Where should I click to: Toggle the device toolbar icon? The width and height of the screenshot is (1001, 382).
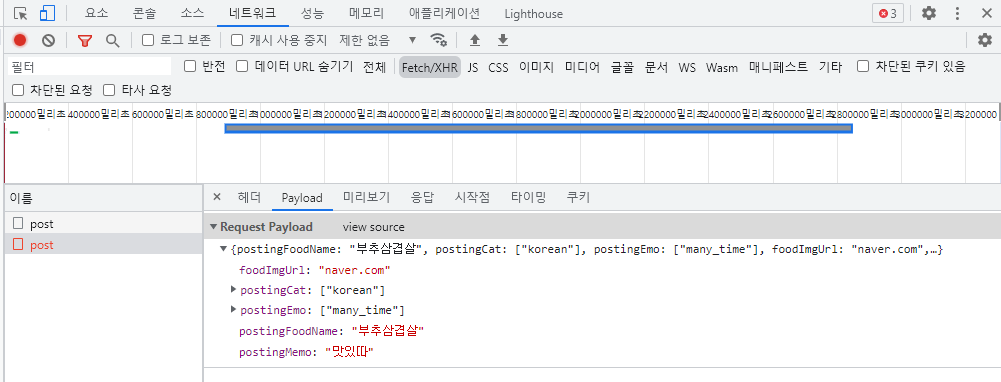point(47,13)
